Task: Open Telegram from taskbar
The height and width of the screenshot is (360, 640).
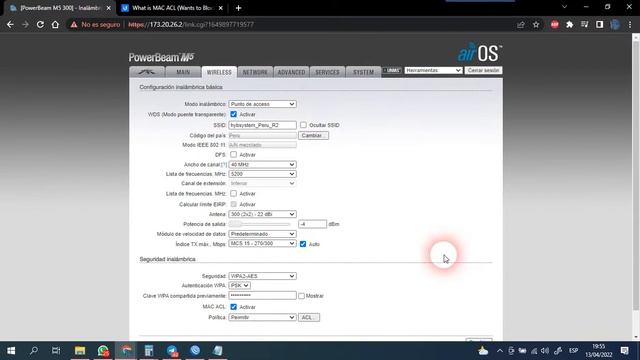Action: (x=172, y=351)
